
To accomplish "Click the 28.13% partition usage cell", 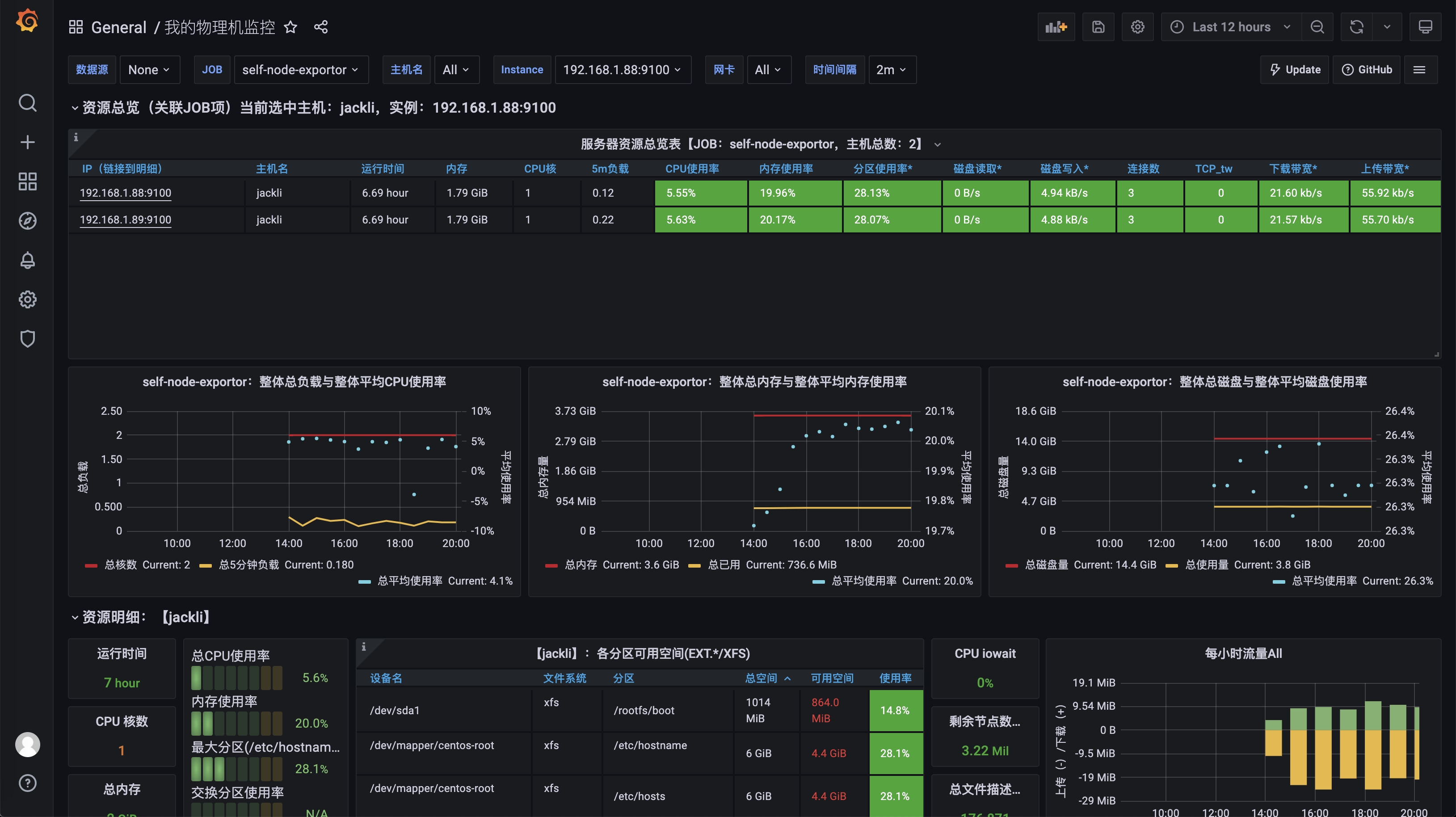I will 892,193.
